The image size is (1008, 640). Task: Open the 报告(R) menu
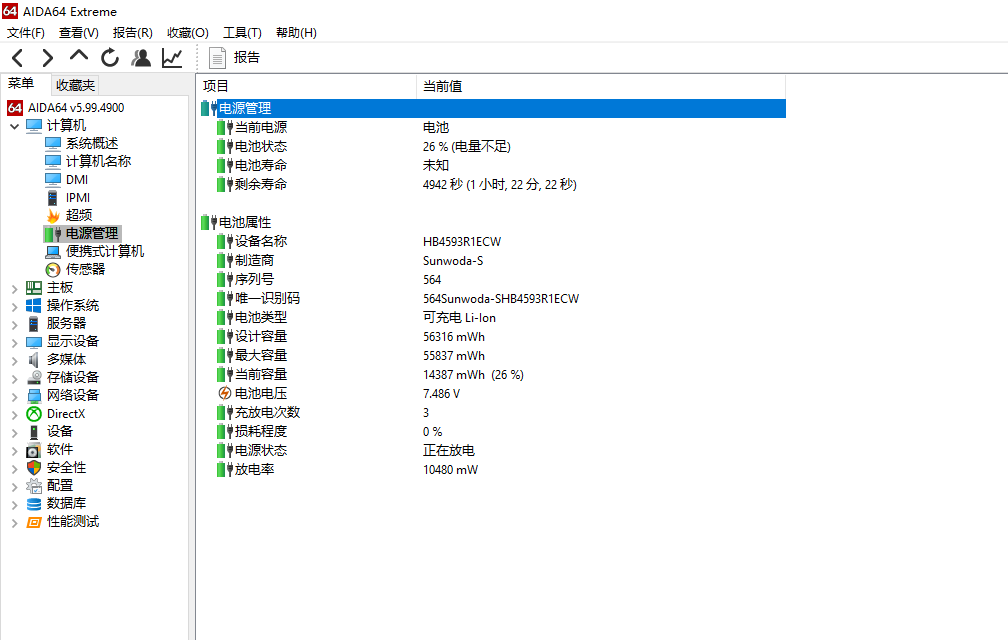(132, 33)
